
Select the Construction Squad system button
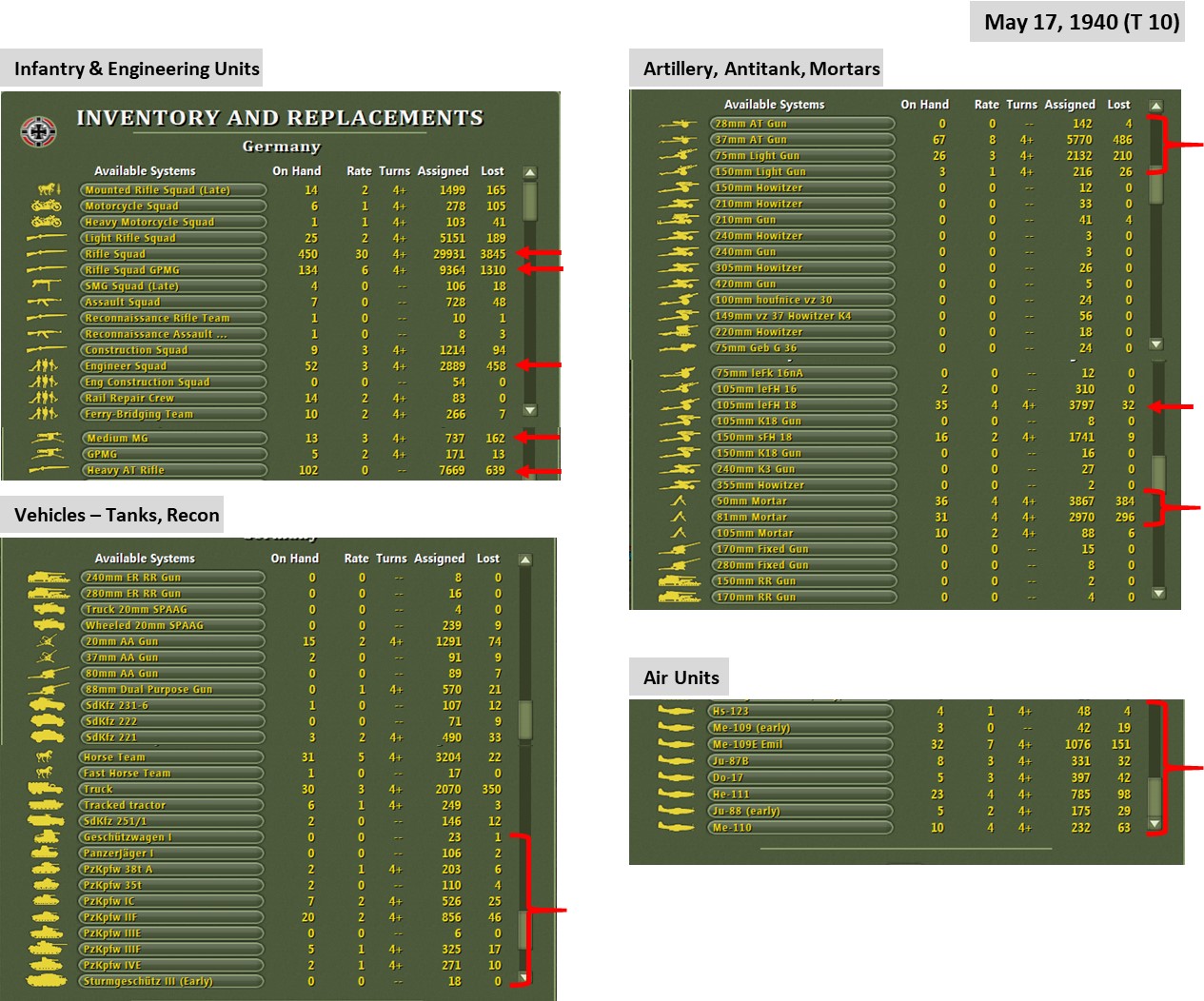(x=172, y=350)
